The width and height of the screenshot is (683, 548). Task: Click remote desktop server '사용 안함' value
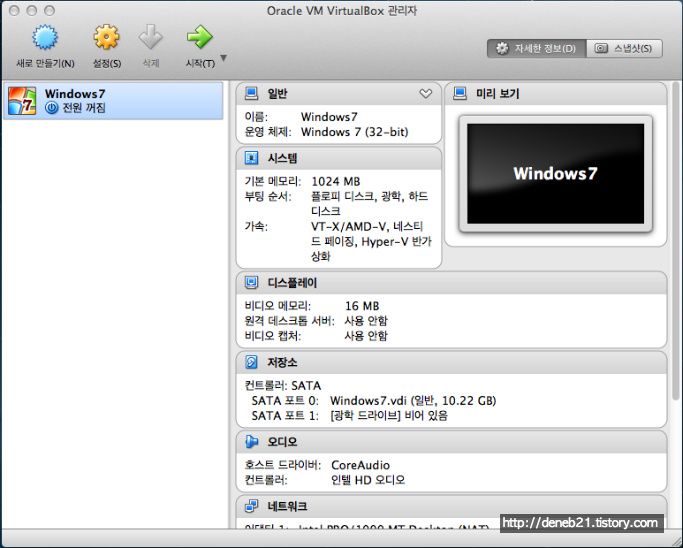point(366,321)
